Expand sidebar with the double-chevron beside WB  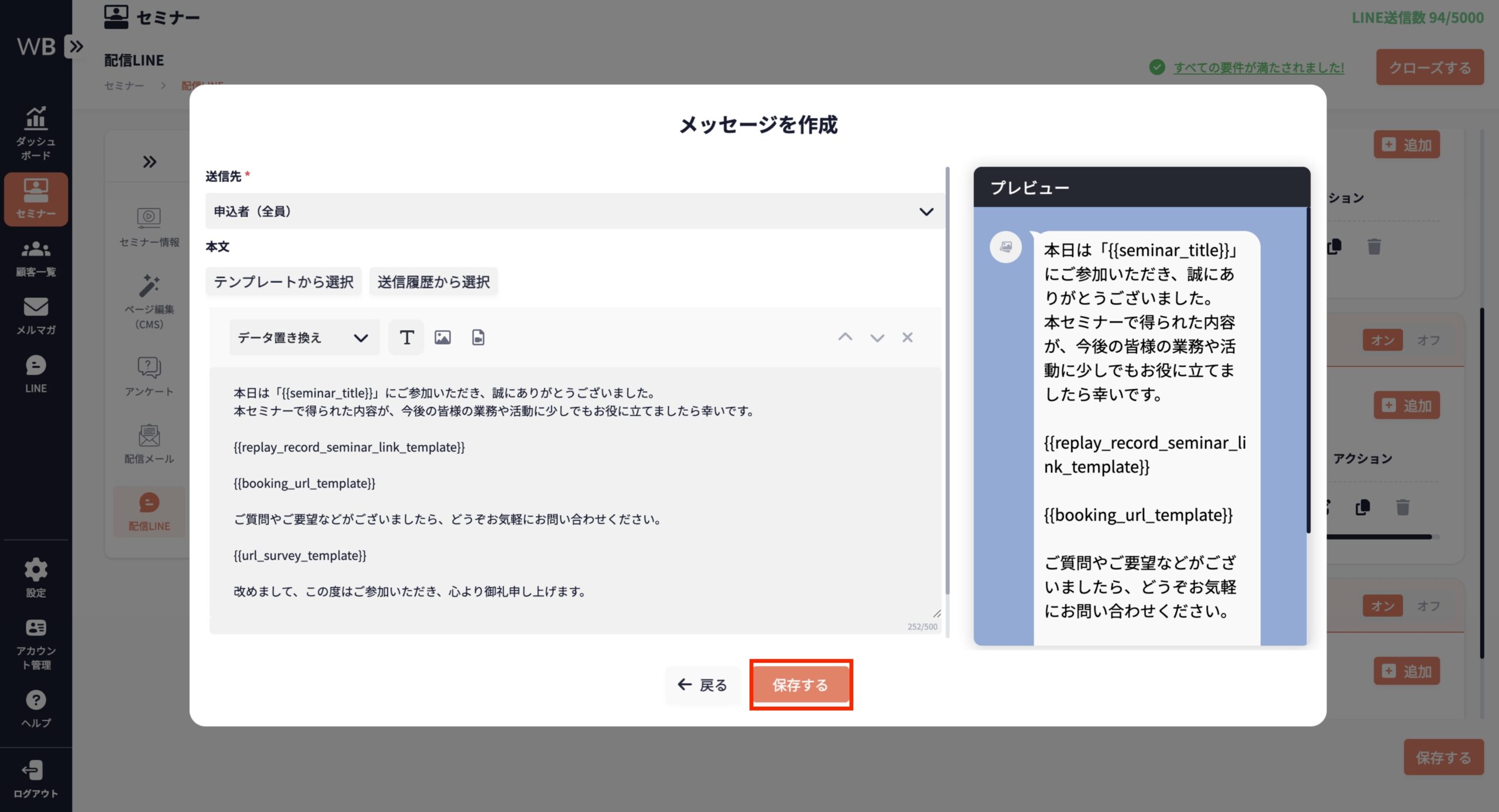tap(76, 46)
